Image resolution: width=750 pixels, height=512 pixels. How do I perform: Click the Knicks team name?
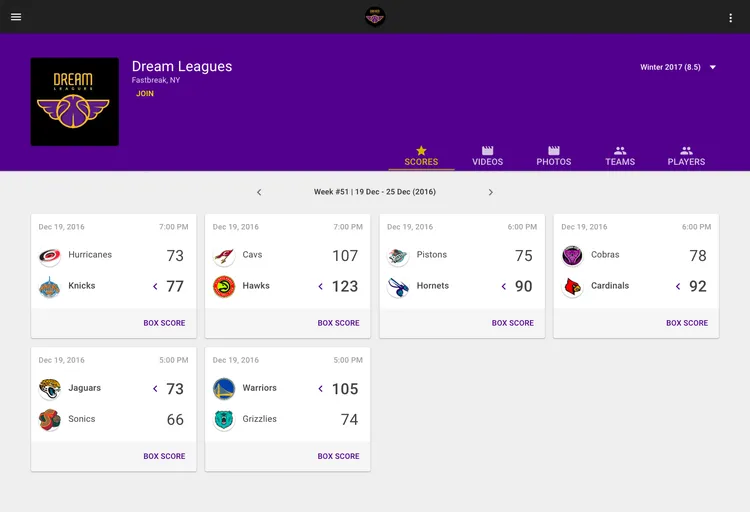(x=82, y=286)
